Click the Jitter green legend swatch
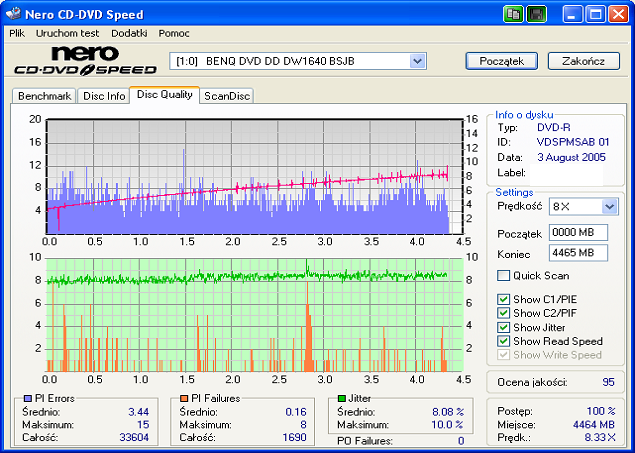Viewport: 635px width, 453px height. (x=342, y=399)
